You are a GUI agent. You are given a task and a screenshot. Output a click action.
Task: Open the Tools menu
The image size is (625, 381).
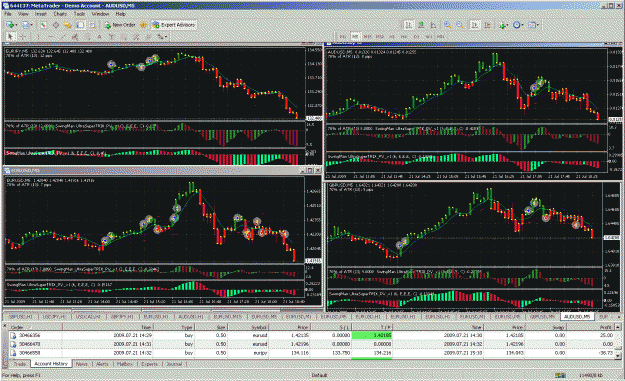[79, 14]
